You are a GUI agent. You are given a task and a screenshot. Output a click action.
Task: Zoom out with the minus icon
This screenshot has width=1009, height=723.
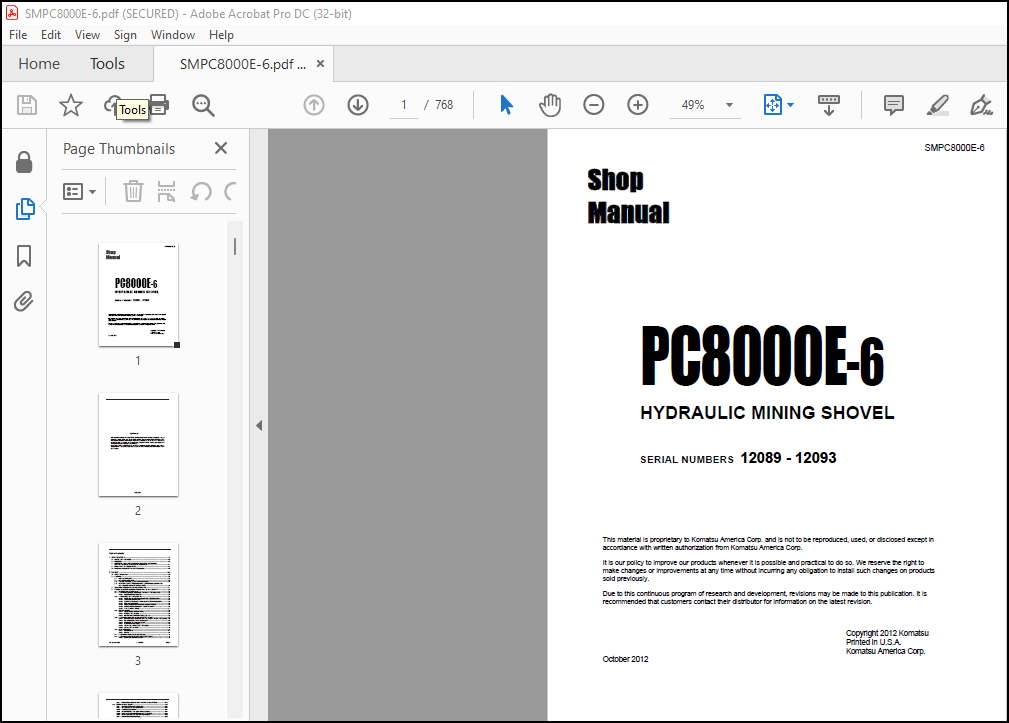point(593,105)
